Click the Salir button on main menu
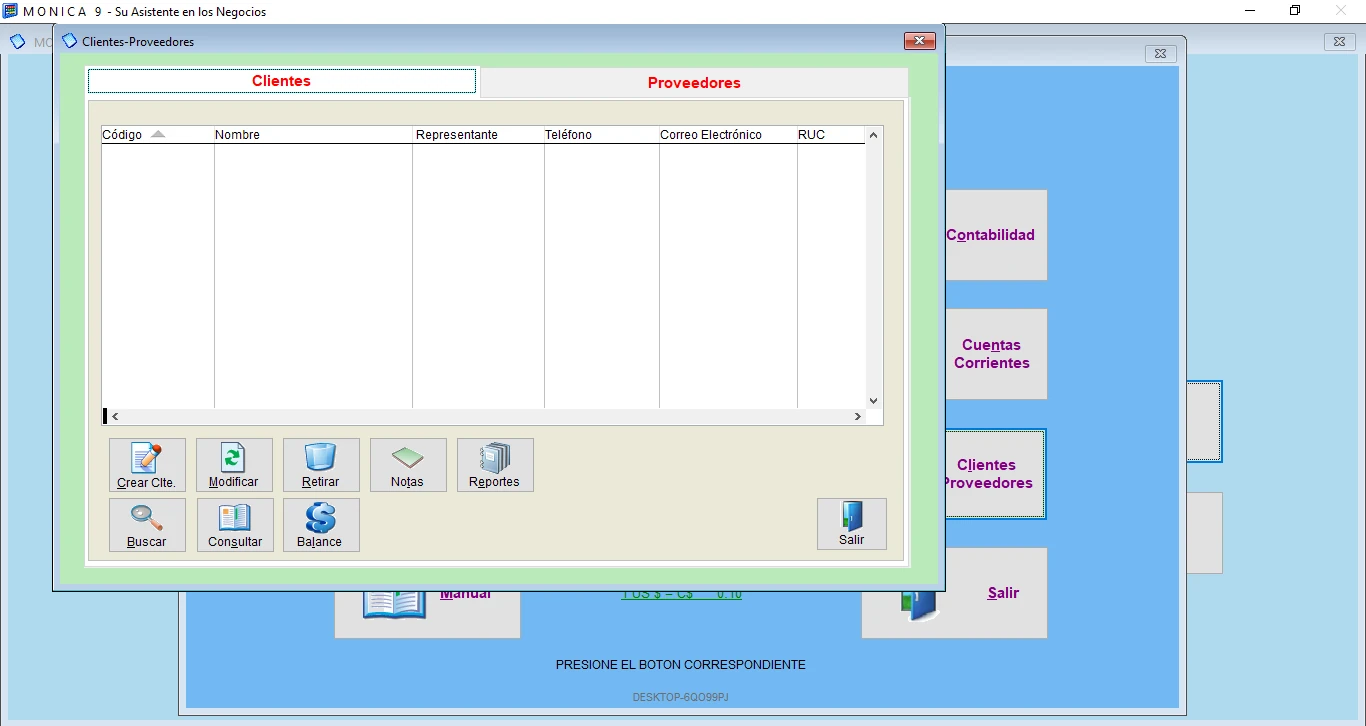 [x=1003, y=592]
